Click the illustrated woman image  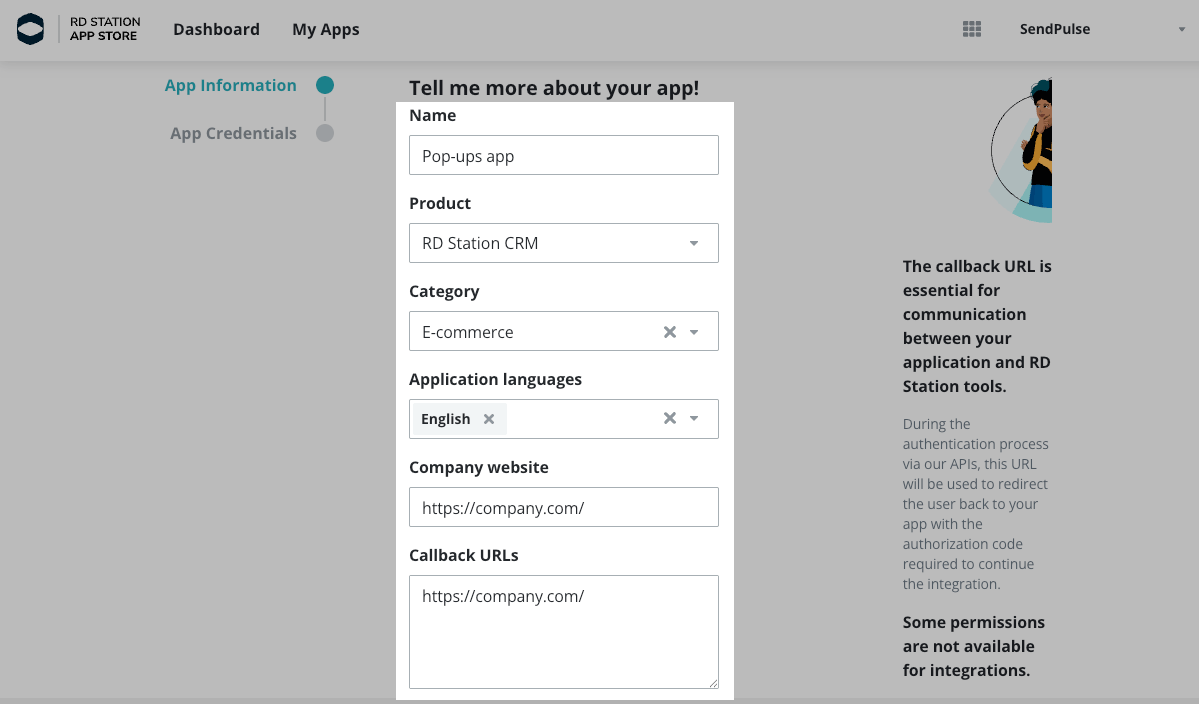1025,150
